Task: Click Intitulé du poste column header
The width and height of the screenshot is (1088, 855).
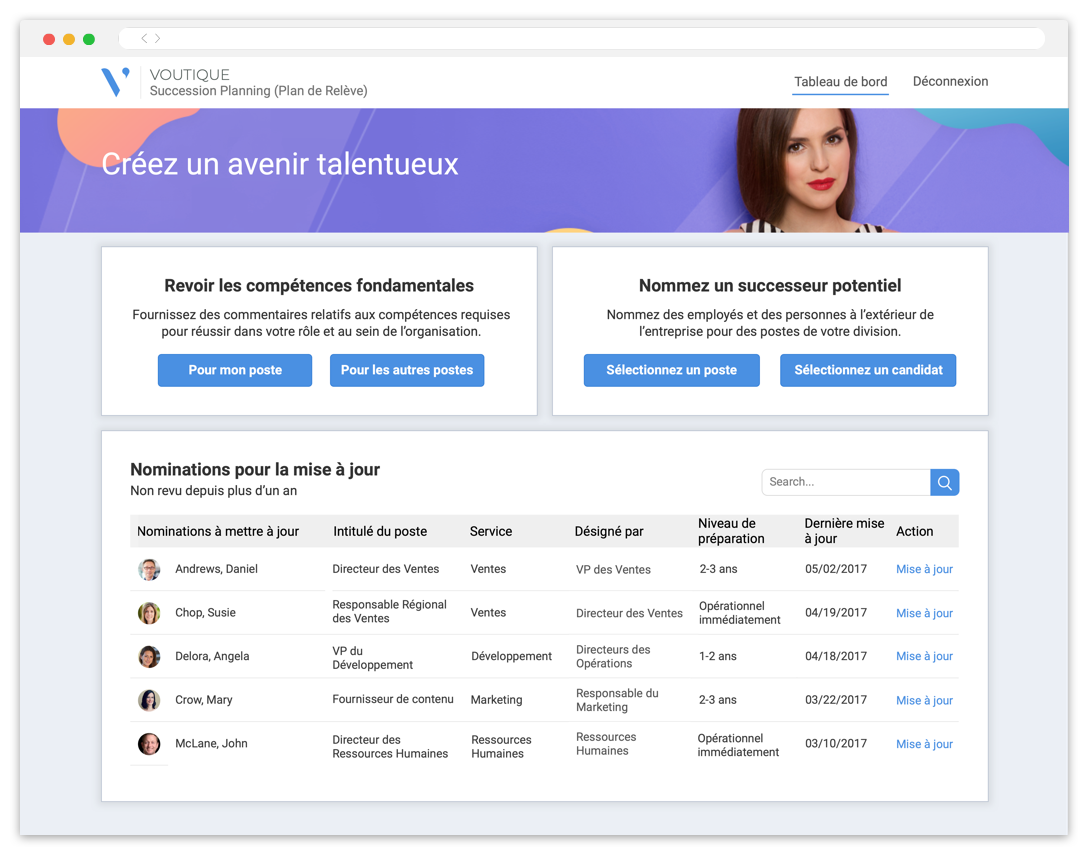Action: 380,532
